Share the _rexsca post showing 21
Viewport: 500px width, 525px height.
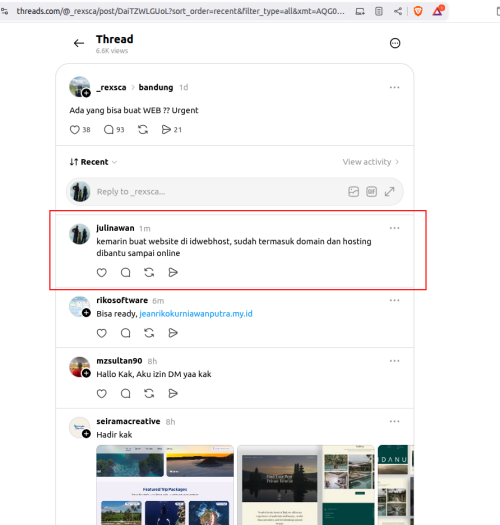(166, 130)
